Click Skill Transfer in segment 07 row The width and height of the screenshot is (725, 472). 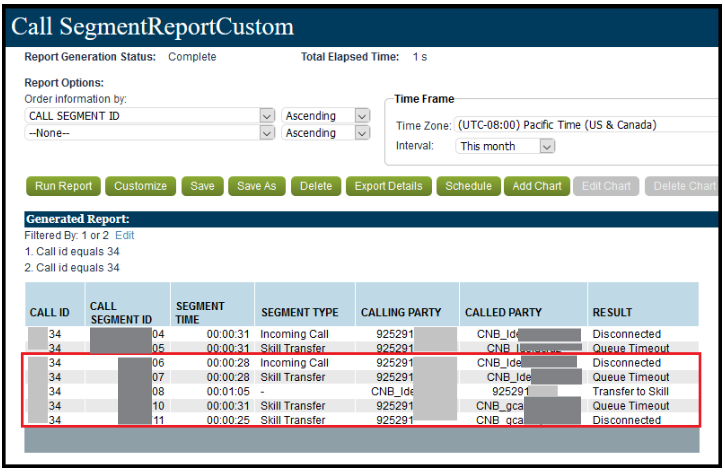(x=293, y=377)
